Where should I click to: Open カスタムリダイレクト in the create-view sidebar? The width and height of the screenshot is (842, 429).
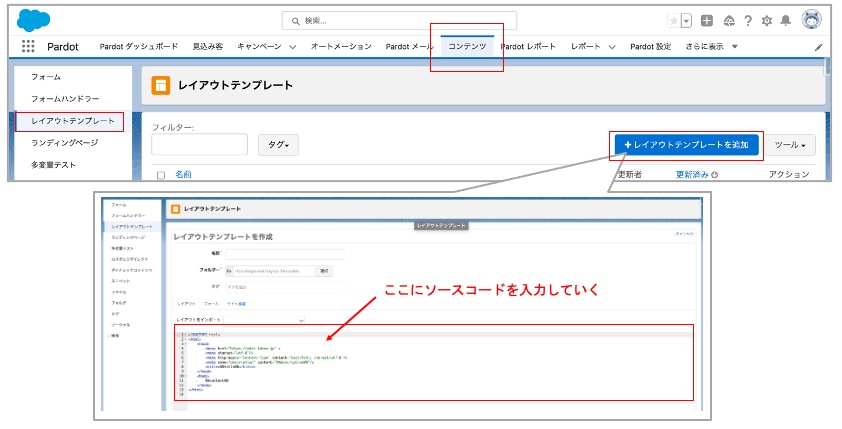click(129, 259)
